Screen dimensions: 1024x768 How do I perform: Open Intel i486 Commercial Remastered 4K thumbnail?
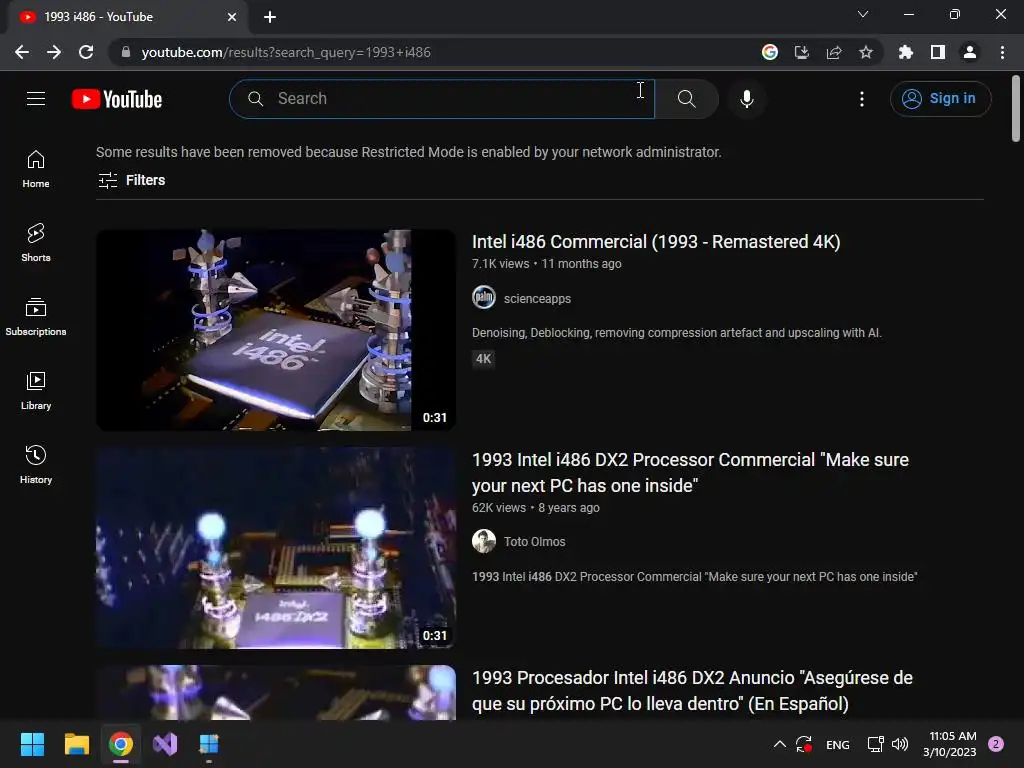pos(276,330)
